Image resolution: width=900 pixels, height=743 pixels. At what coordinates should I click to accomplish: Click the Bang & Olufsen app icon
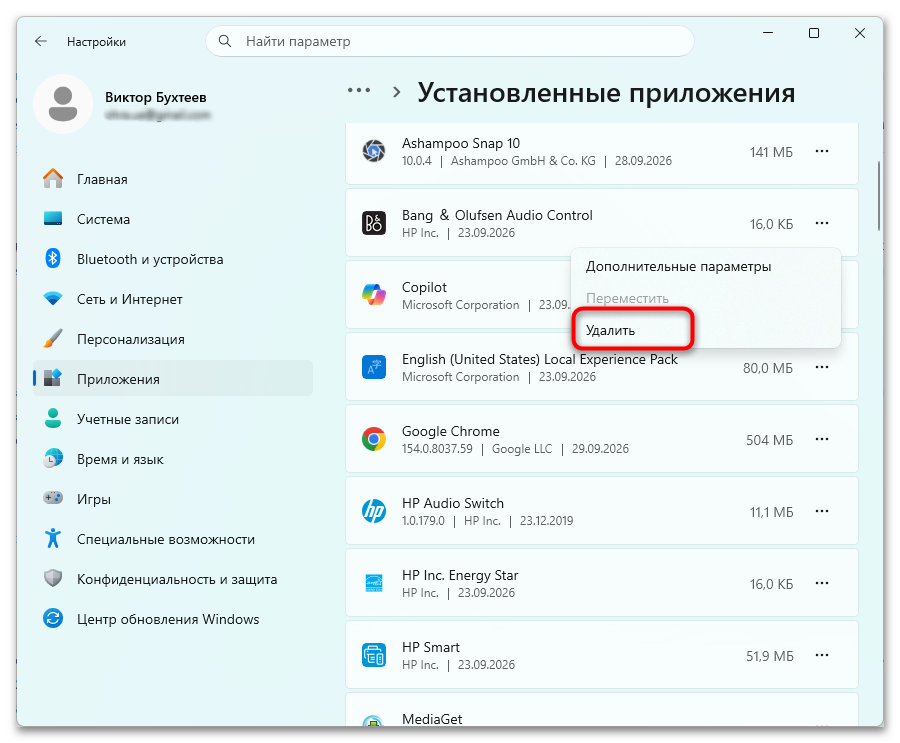coord(374,223)
